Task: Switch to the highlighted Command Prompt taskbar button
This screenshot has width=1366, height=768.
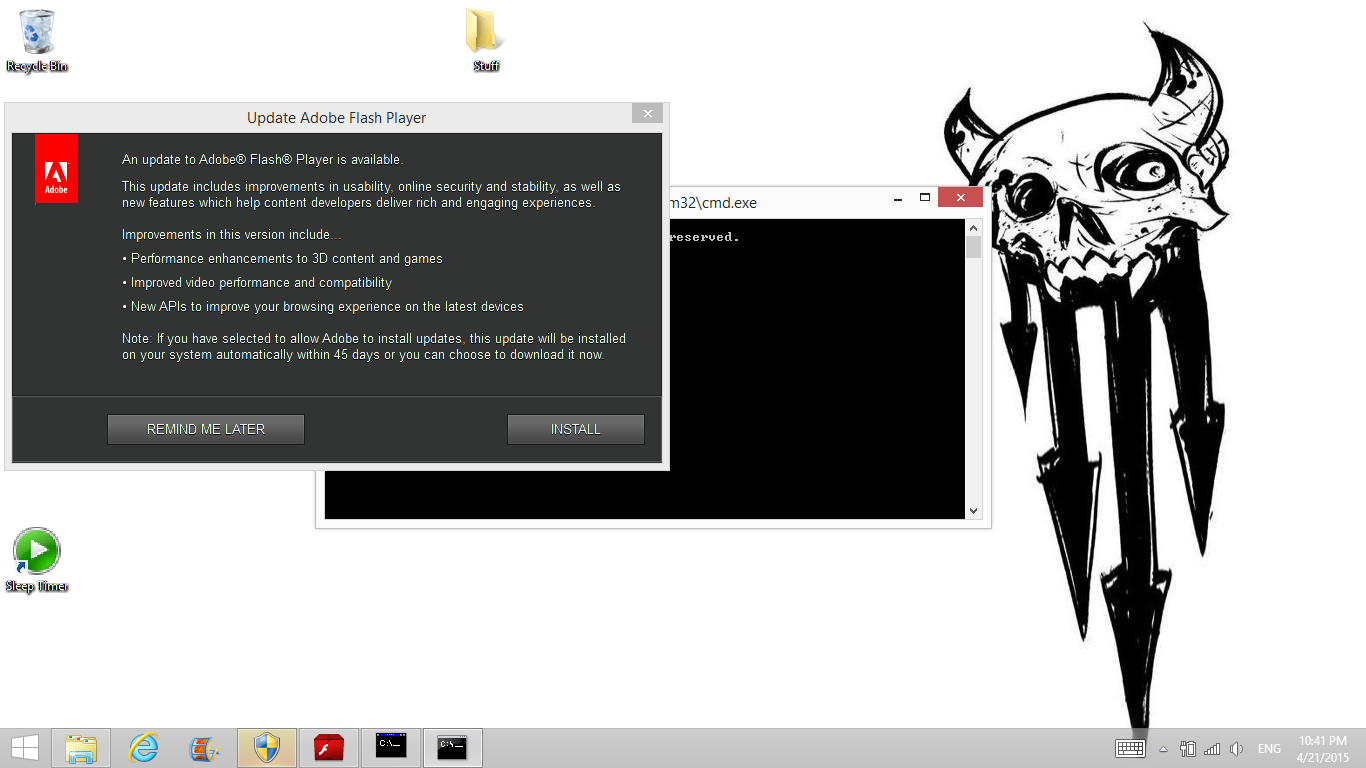Action: (x=453, y=748)
